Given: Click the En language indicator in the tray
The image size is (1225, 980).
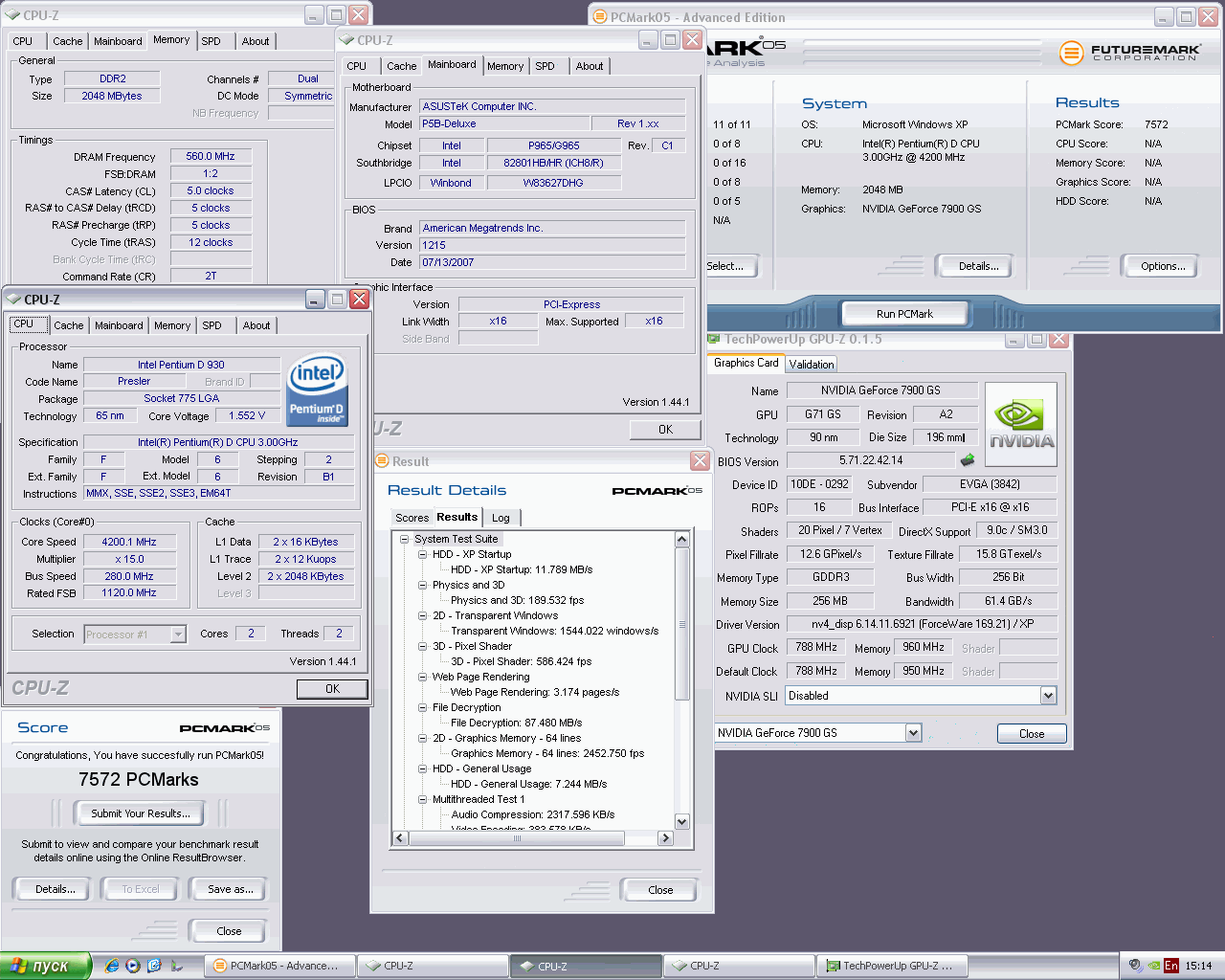Looking at the screenshot, I should pos(1170,966).
